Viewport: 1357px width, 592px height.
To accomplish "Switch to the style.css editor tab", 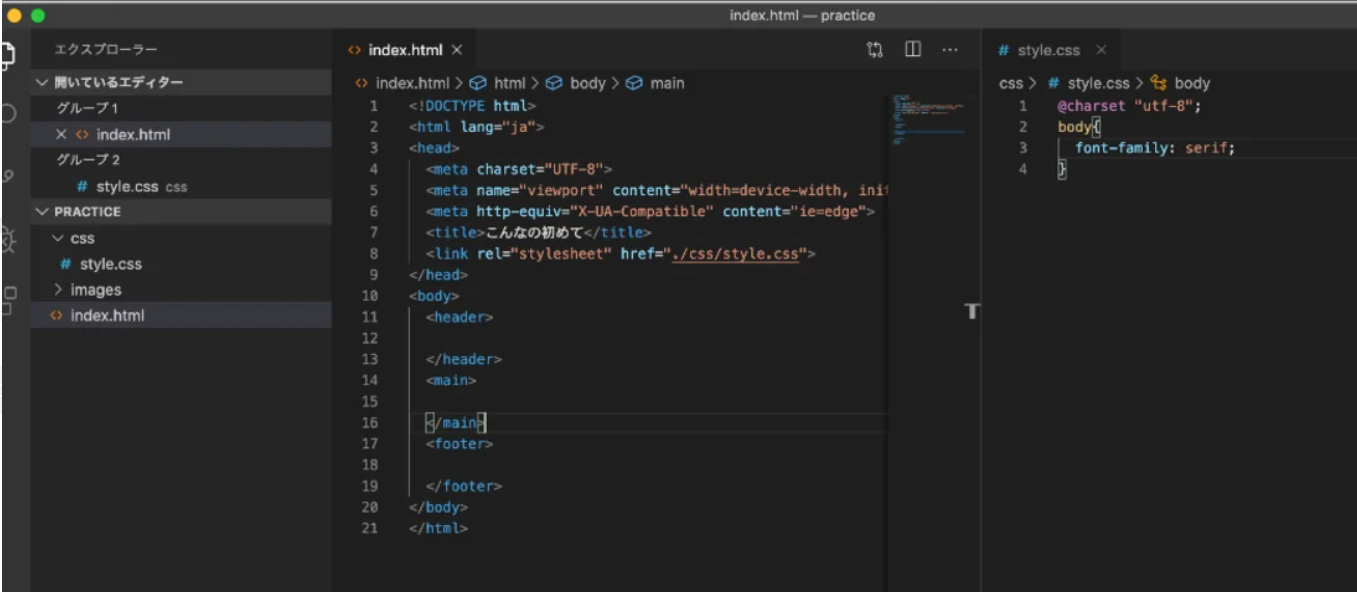I will point(1049,49).
